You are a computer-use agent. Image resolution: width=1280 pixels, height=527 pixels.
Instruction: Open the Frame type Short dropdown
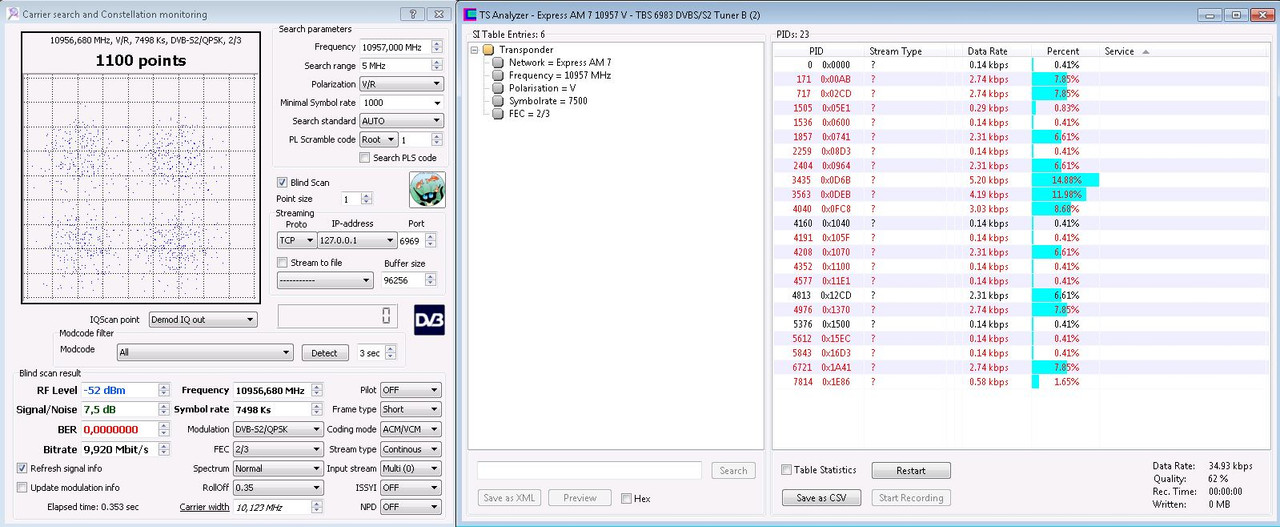[410, 409]
